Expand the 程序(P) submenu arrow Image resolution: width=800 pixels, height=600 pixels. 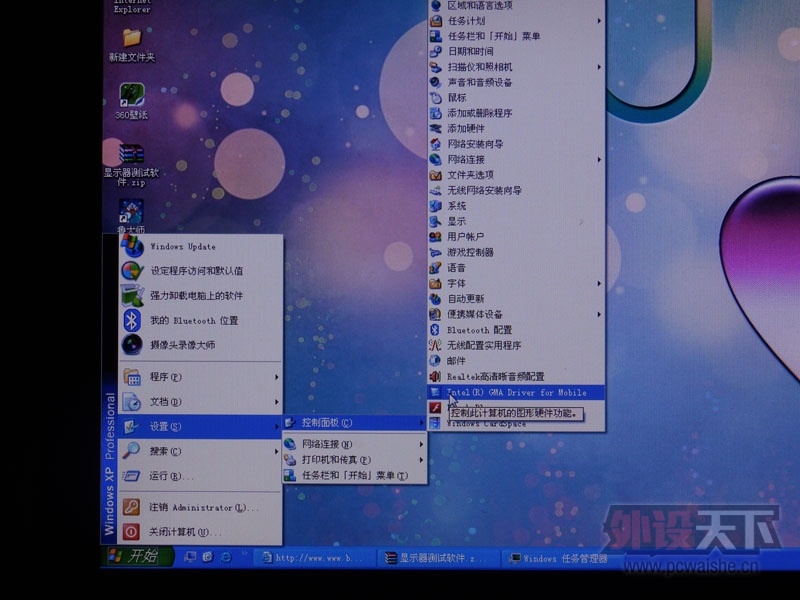coord(277,377)
